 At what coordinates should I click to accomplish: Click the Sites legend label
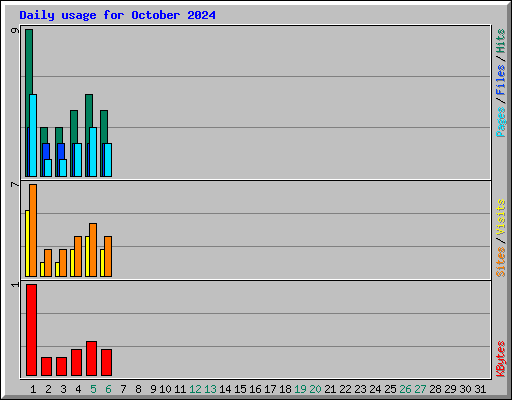pos(500,262)
